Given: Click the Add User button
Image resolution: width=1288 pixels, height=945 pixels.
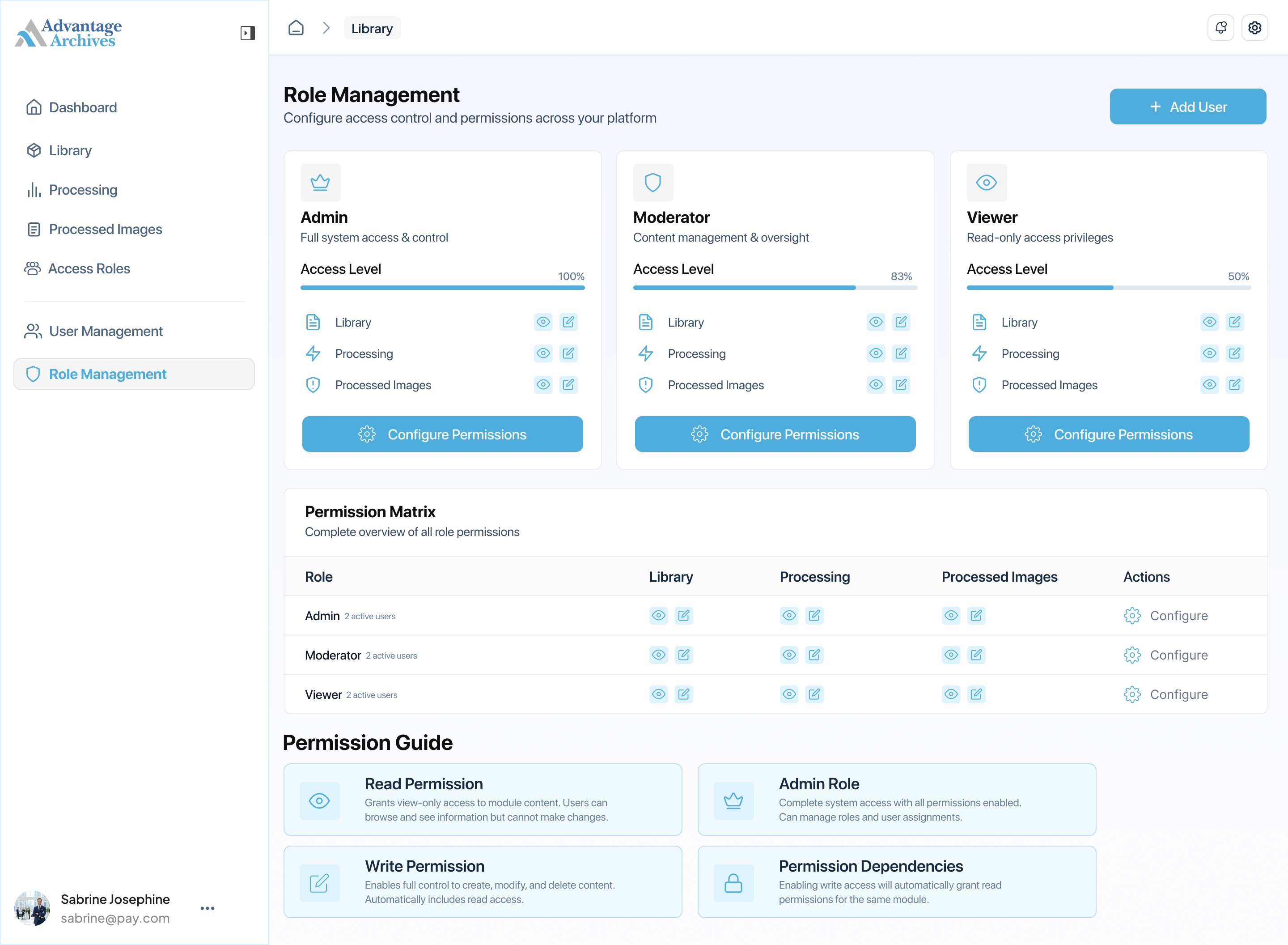Looking at the screenshot, I should click(1188, 106).
